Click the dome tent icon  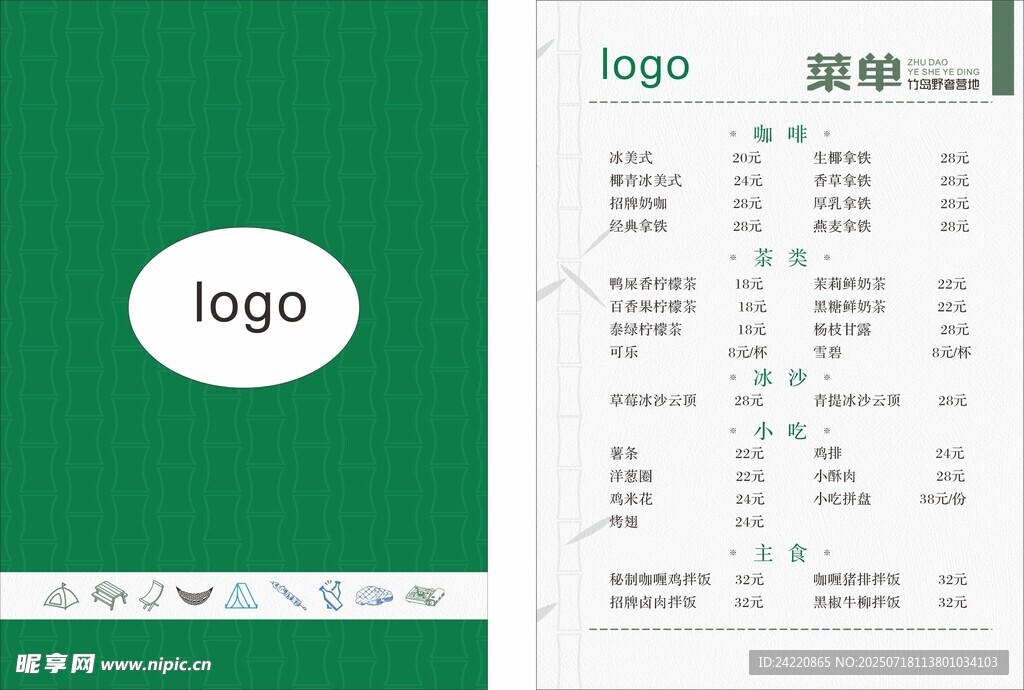(x=60, y=595)
